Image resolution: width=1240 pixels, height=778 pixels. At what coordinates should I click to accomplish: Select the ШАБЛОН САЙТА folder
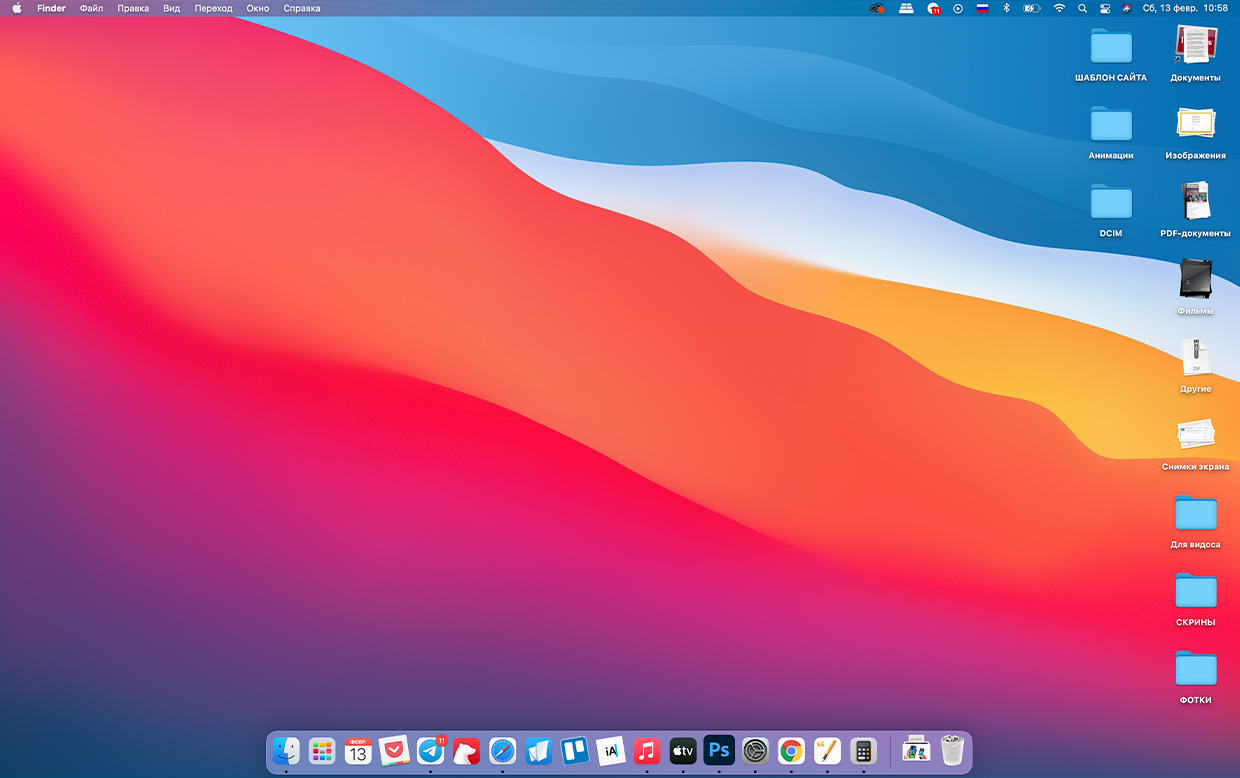pyautogui.click(x=1110, y=47)
